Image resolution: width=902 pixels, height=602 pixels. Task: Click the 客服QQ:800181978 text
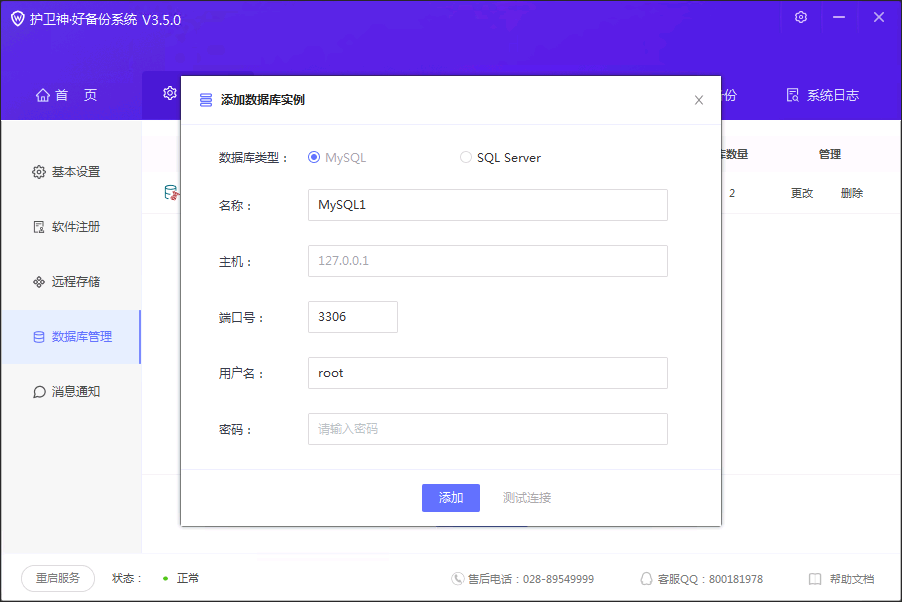[x=710, y=579]
